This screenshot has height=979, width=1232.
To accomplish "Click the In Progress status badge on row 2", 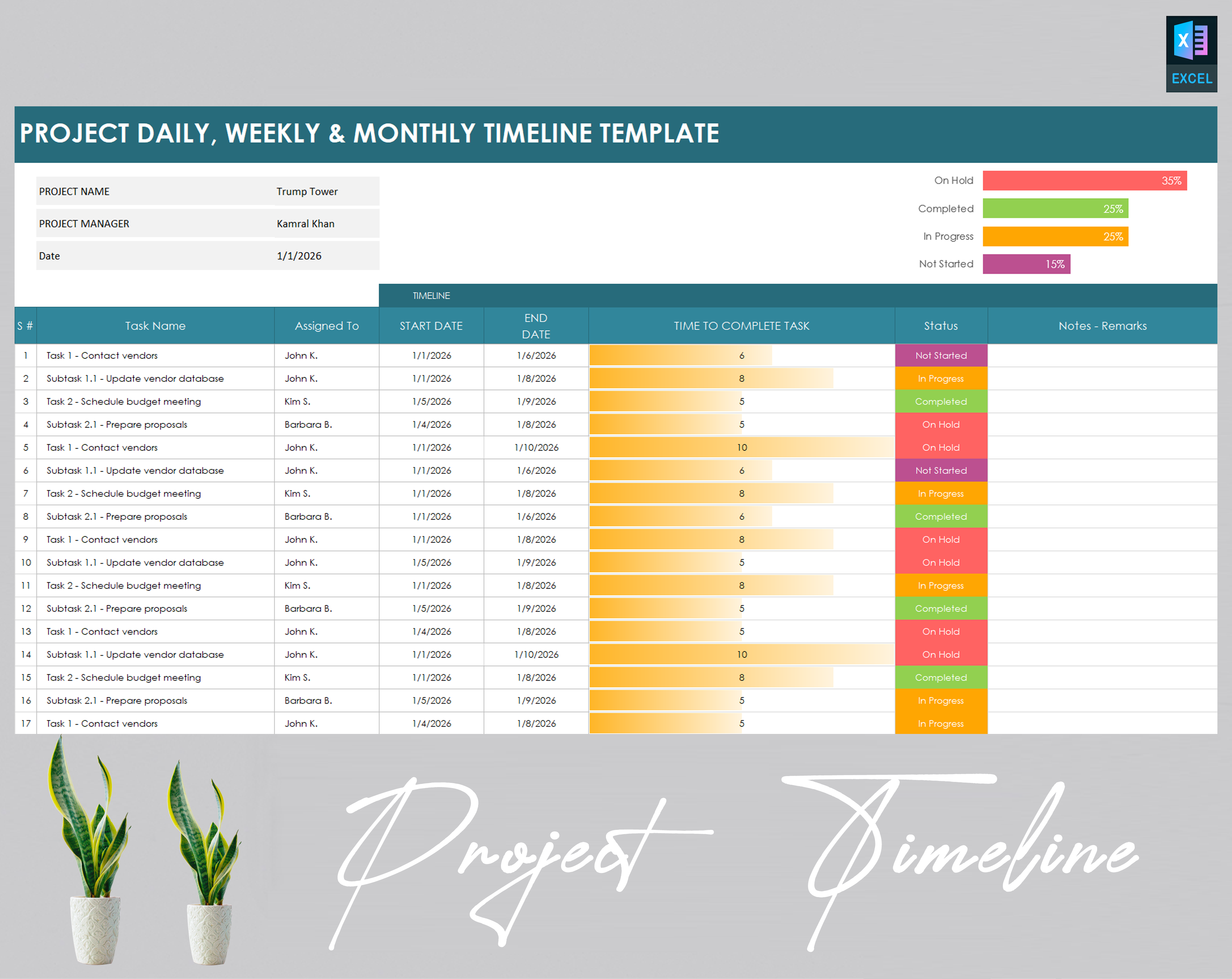I will coord(941,378).
